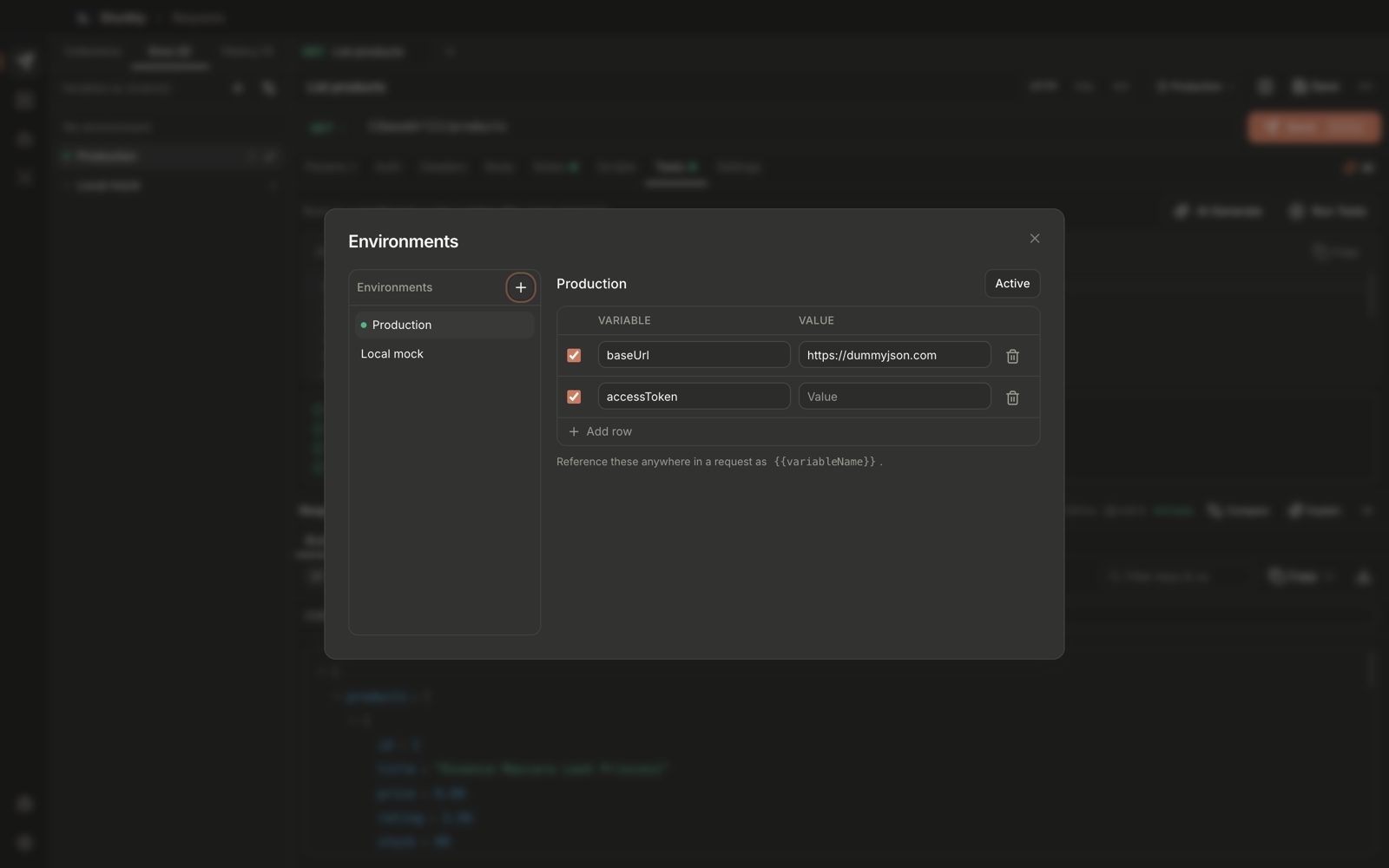Click the VARIABLE column header

(x=624, y=320)
